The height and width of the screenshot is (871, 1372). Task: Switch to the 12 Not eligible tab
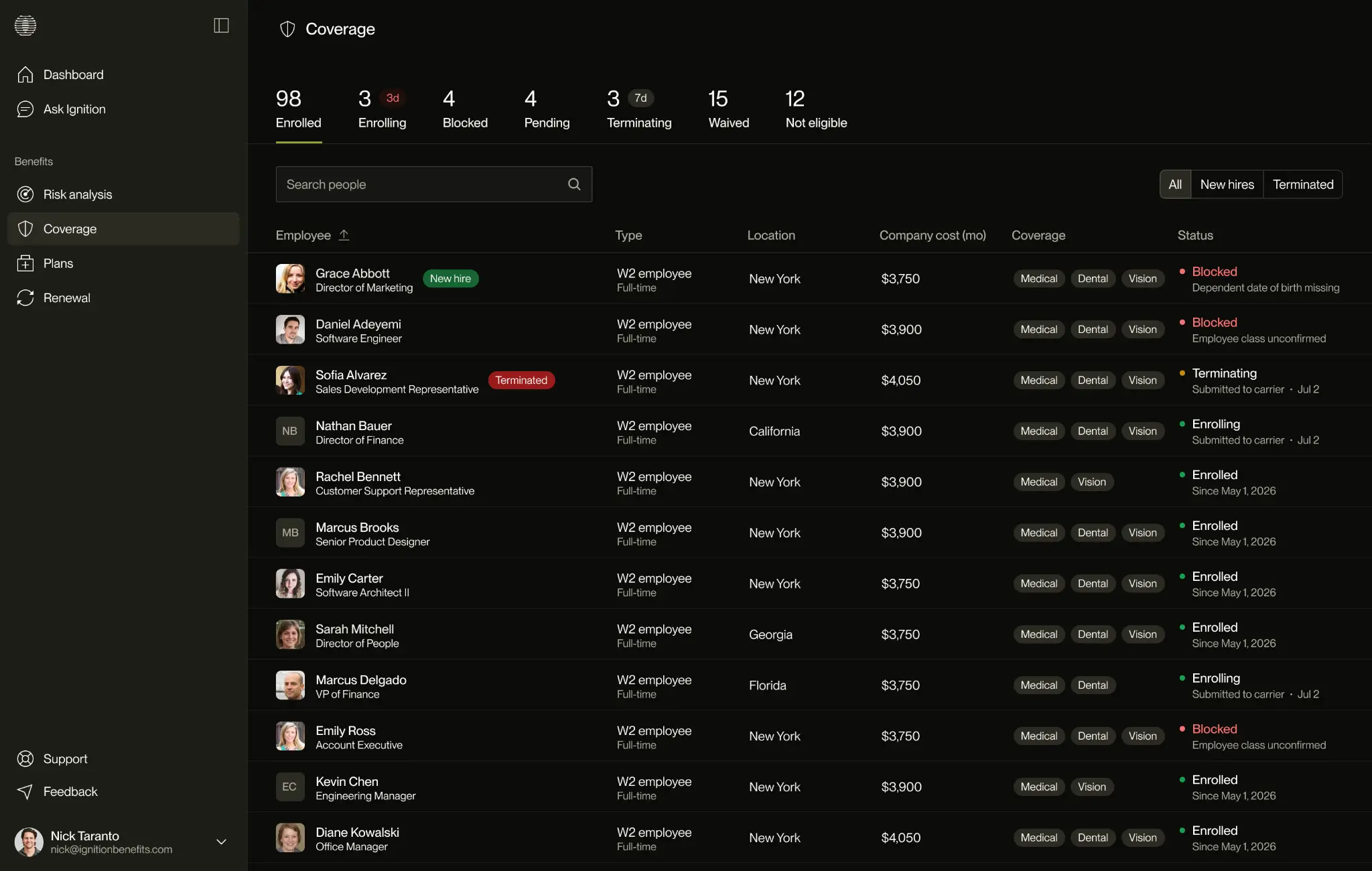tap(816, 109)
